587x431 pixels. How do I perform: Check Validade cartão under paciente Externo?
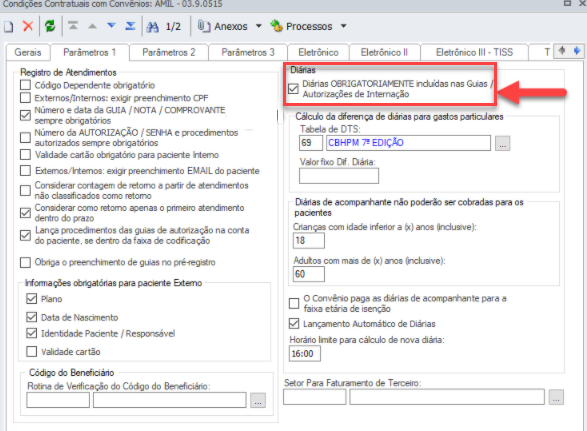pyautogui.click(x=32, y=352)
